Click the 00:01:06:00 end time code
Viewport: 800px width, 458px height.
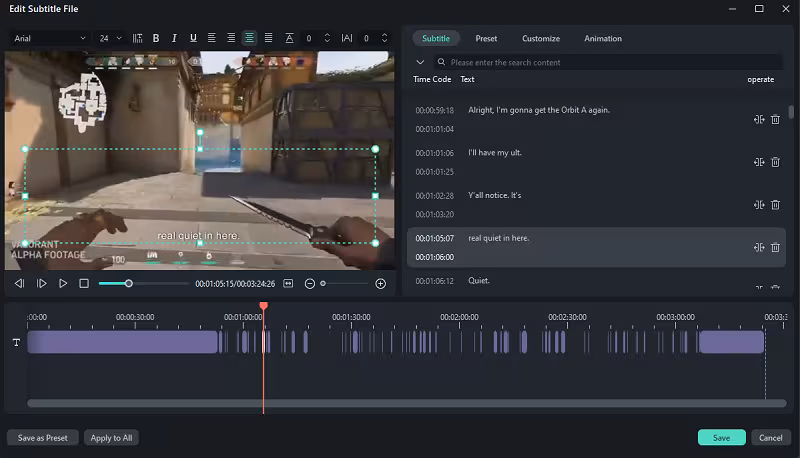(434, 257)
